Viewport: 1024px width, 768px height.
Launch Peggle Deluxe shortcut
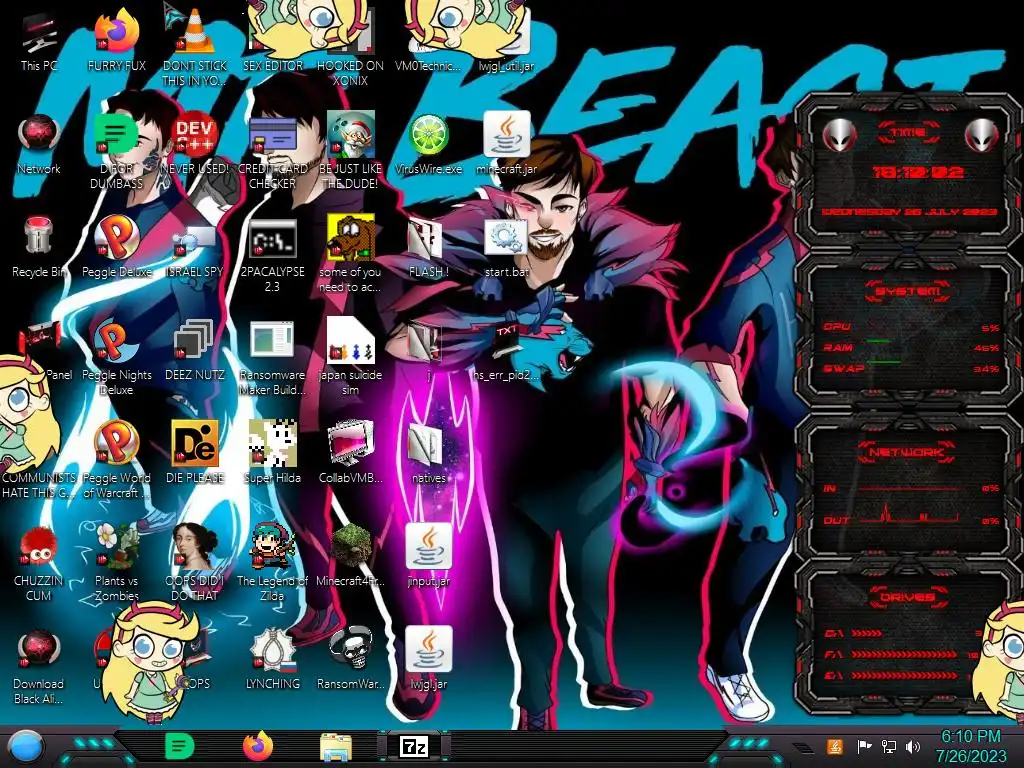tap(117, 248)
